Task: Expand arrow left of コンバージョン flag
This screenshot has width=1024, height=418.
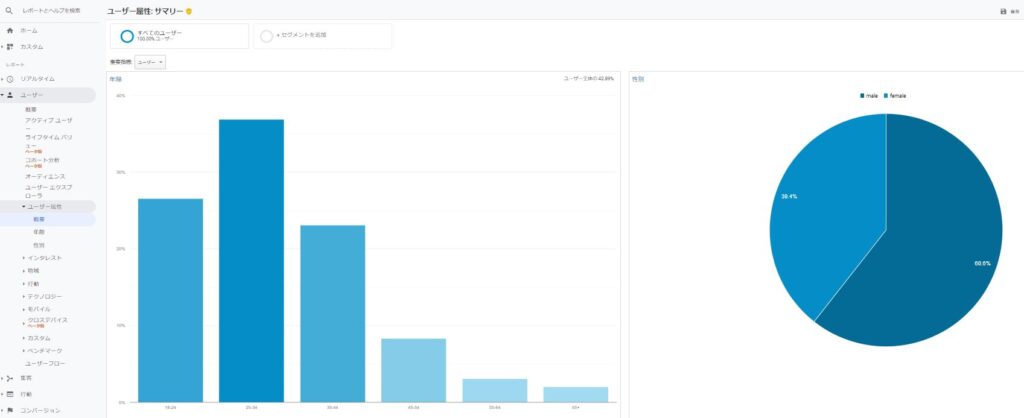Action: point(3,410)
